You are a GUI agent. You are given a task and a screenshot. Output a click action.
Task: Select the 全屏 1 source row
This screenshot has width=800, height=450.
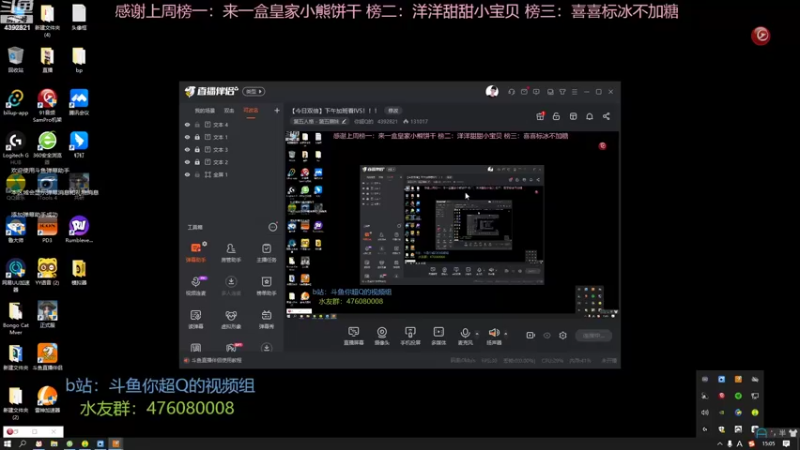click(x=232, y=174)
